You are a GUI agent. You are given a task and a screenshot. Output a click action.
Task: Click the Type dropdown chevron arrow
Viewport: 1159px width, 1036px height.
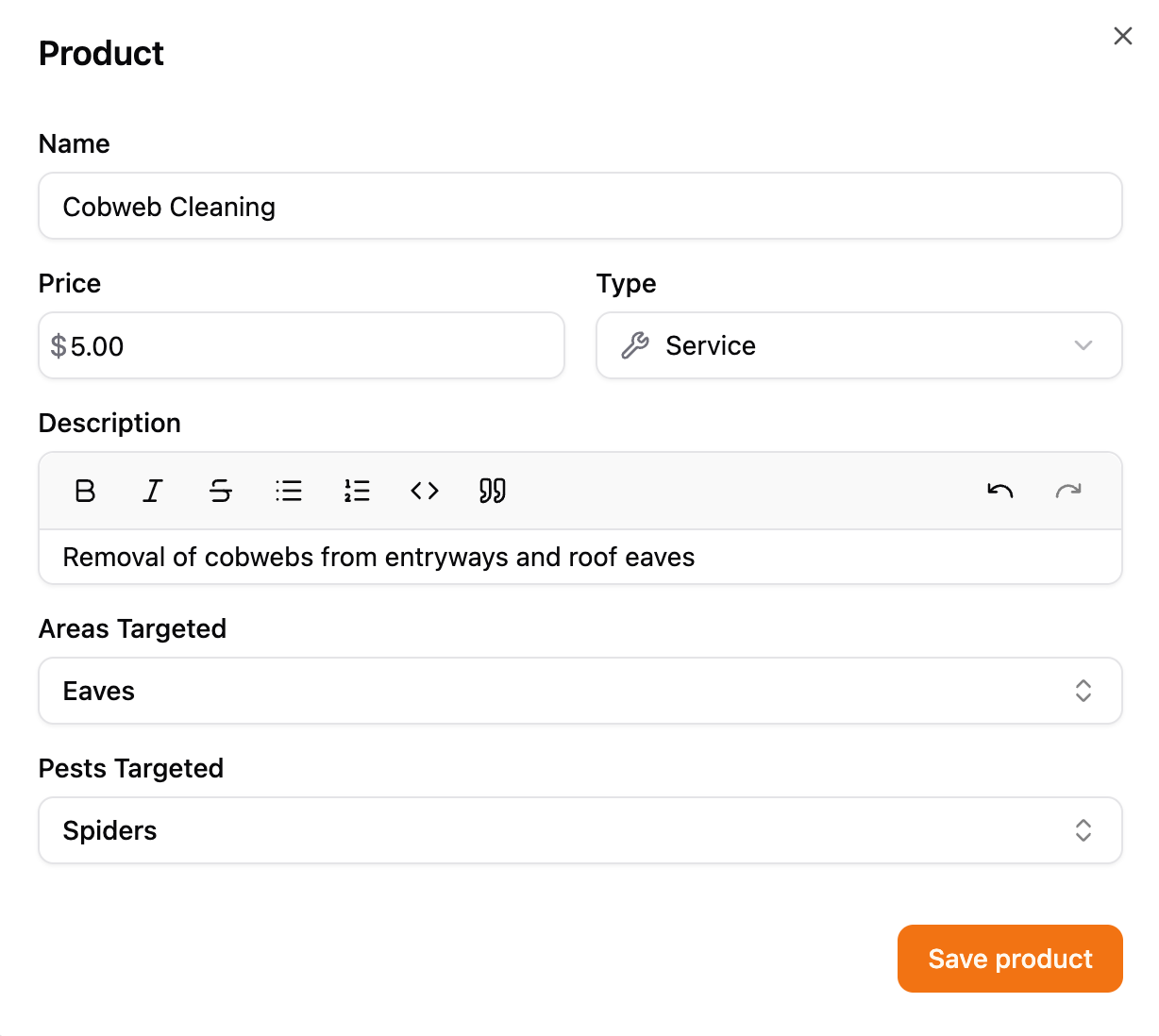(1083, 345)
